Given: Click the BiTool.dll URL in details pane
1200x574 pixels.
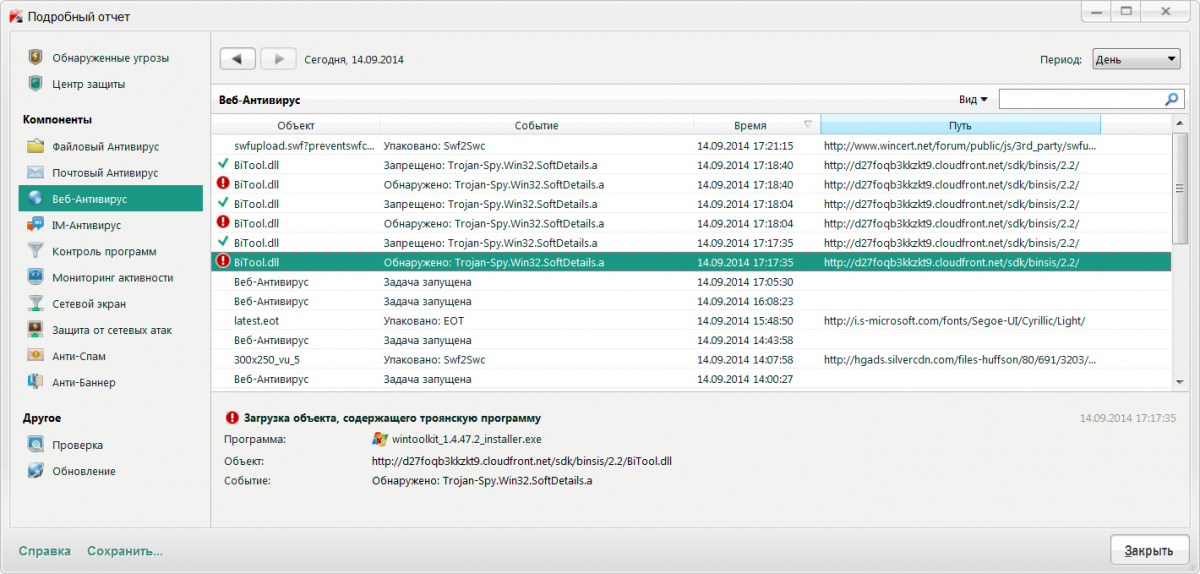Looking at the screenshot, I should pyautogui.click(x=521, y=461).
